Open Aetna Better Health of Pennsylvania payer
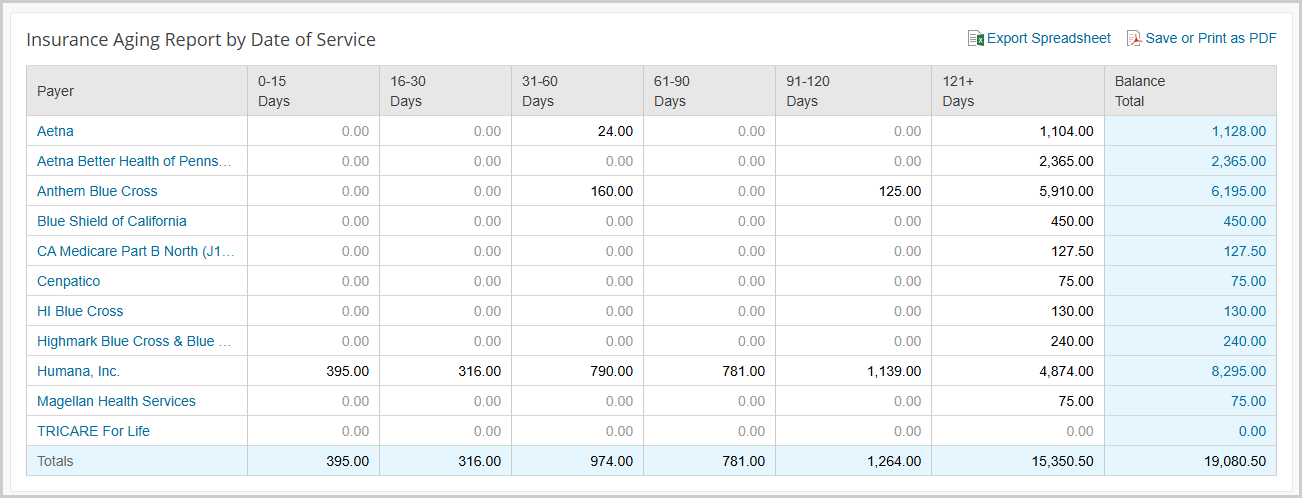 coord(134,161)
